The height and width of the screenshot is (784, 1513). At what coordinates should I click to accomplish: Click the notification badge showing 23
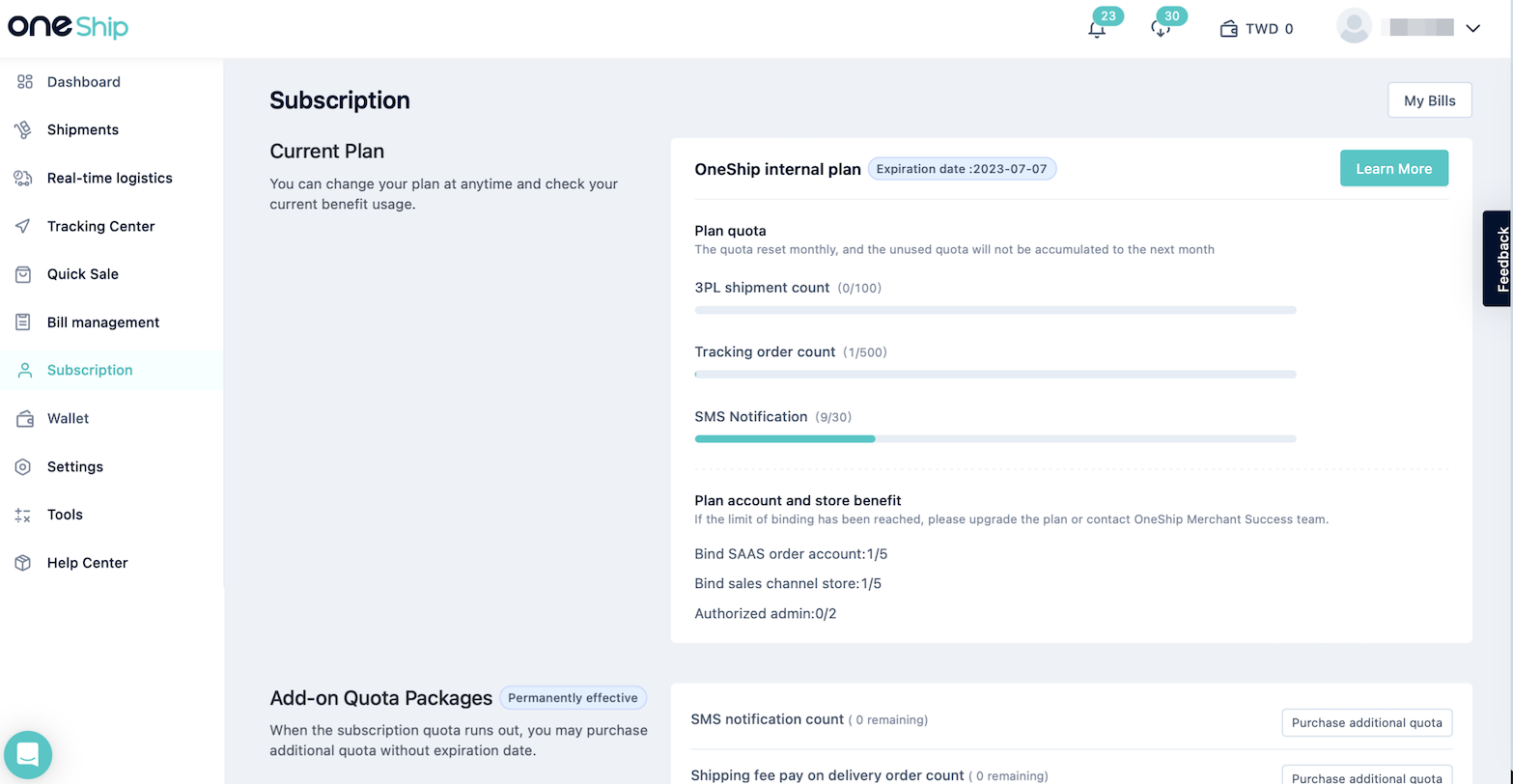[1107, 15]
